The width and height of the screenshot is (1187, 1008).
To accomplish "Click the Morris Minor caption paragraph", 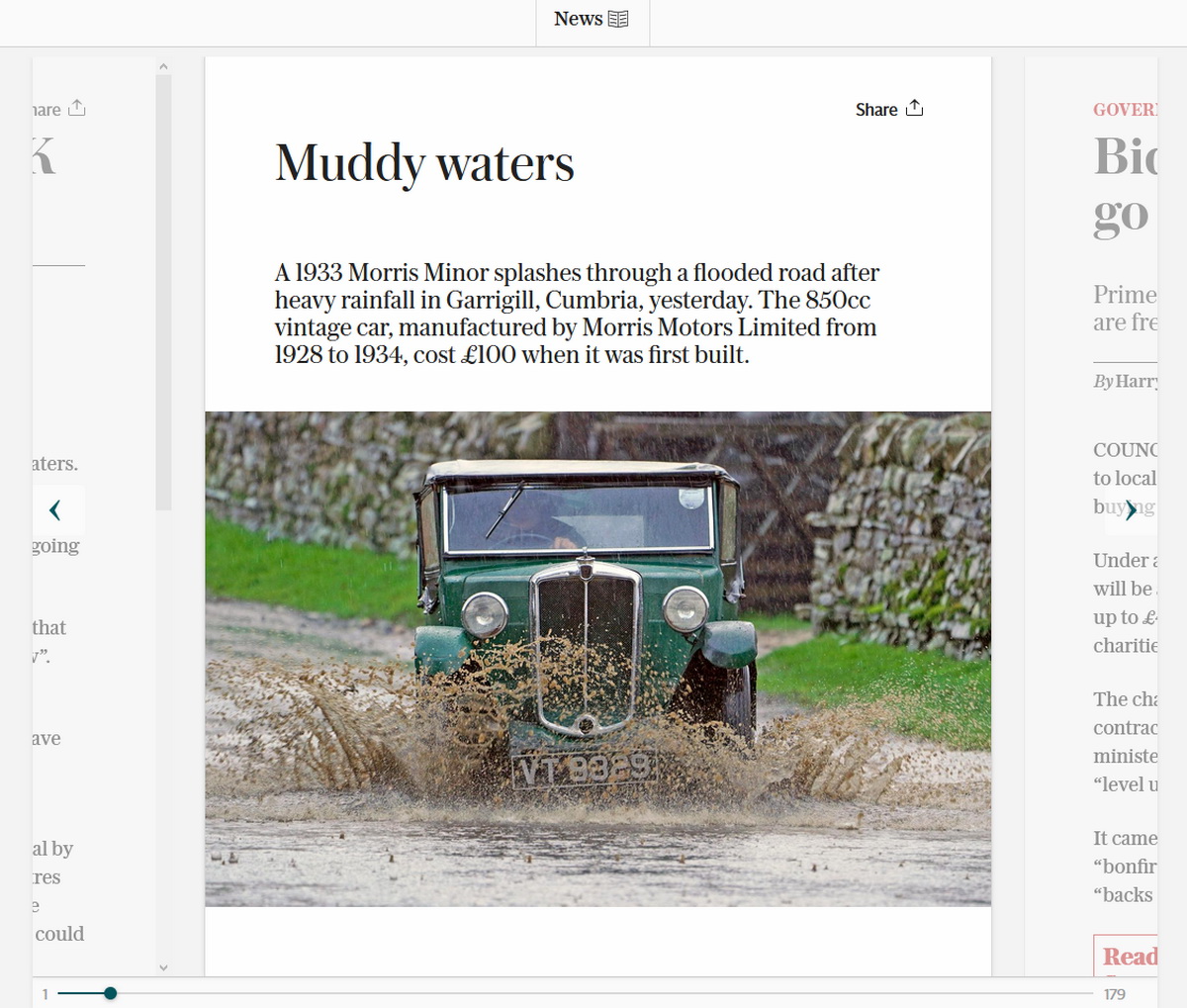I will (x=577, y=314).
